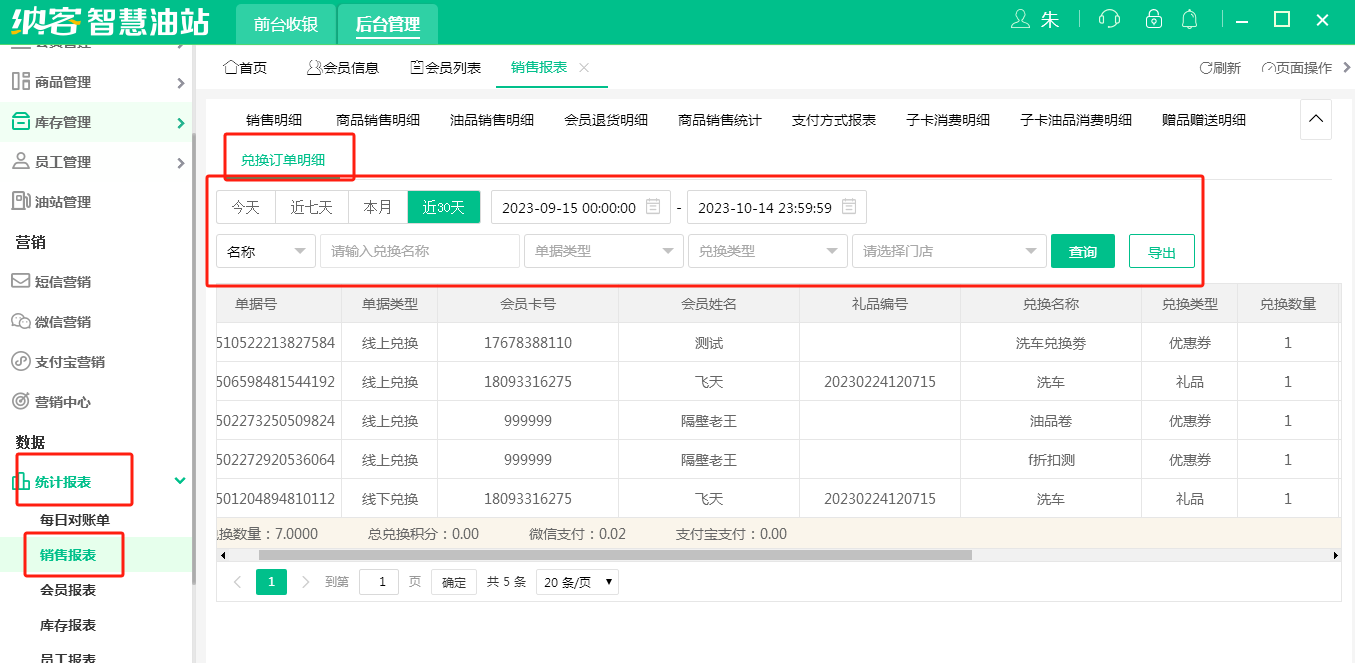Click the 微信营销 WeChat icon

(20, 322)
